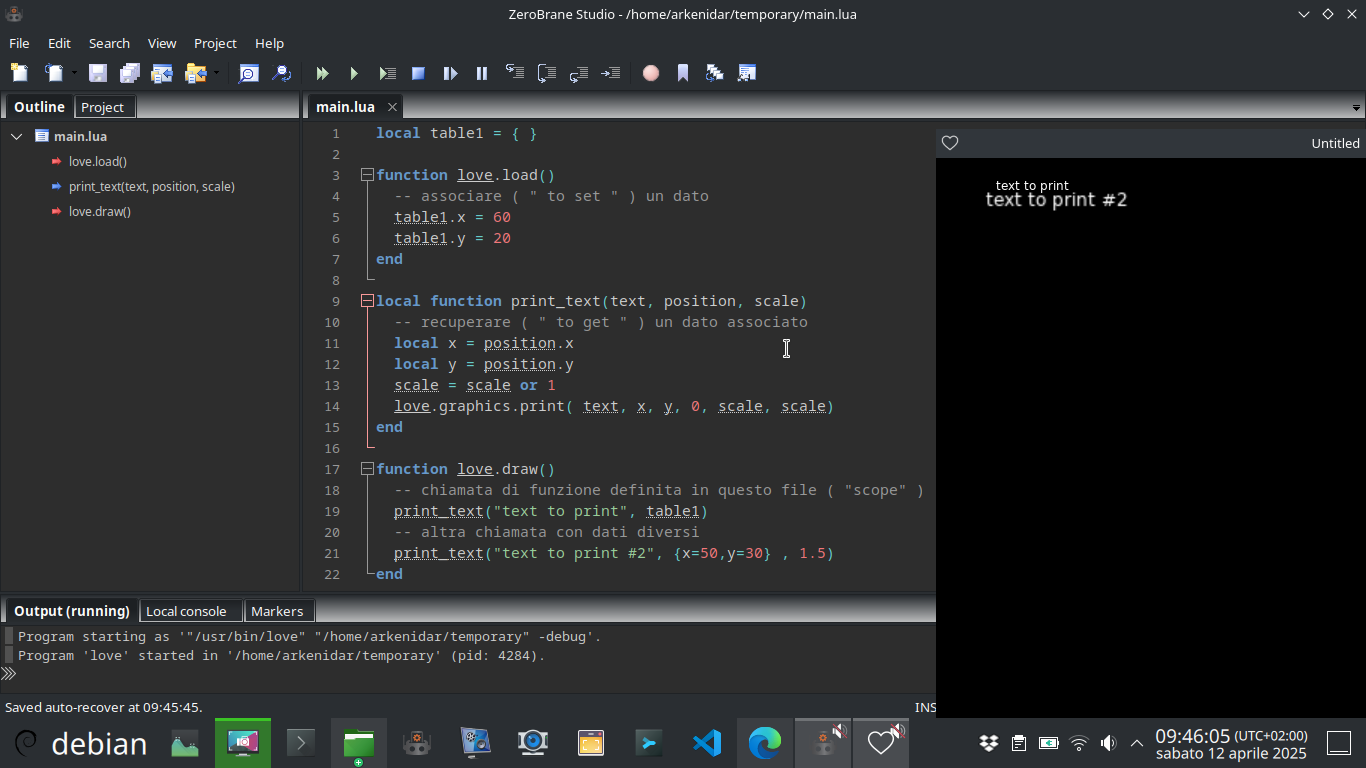Switch to the Project tab

pyautogui.click(x=103, y=107)
